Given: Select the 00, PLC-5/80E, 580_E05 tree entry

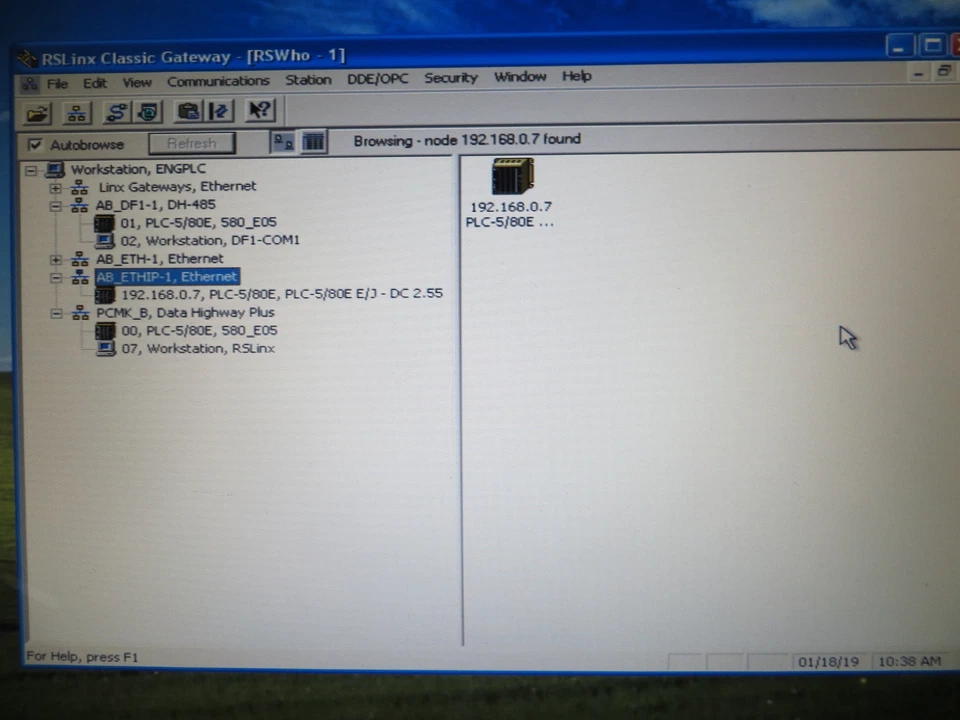Looking at the screenshot, I should pyautogui.click(x=199, y=330).
